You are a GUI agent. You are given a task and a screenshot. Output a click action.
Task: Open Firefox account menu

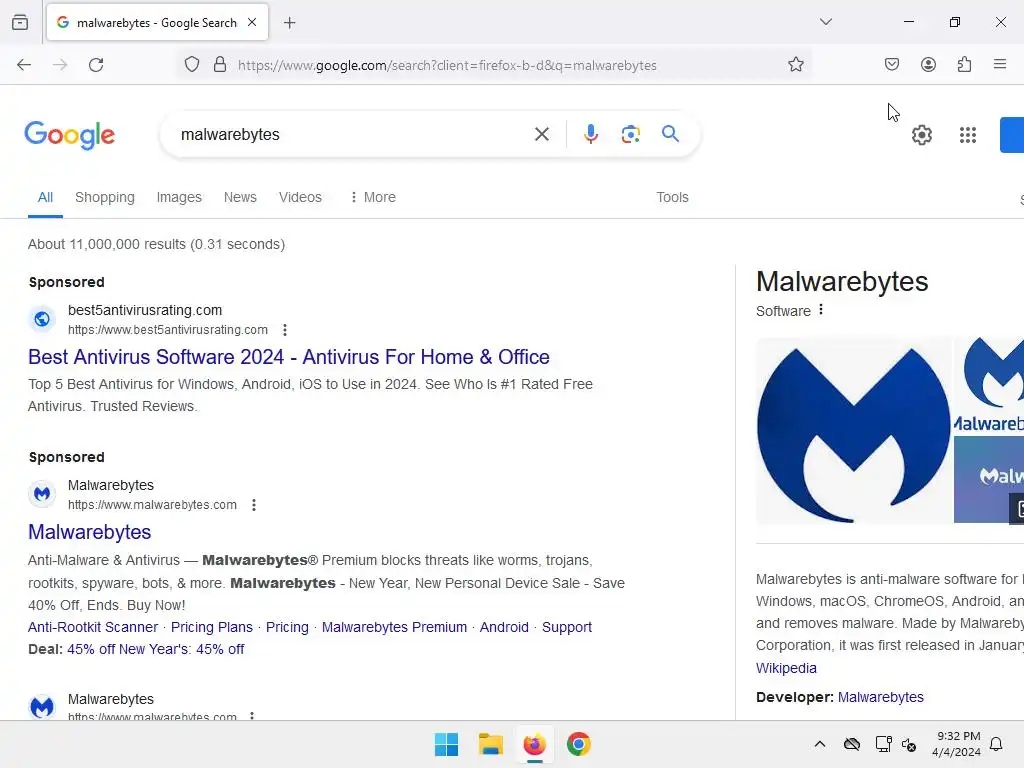point(928,64)
